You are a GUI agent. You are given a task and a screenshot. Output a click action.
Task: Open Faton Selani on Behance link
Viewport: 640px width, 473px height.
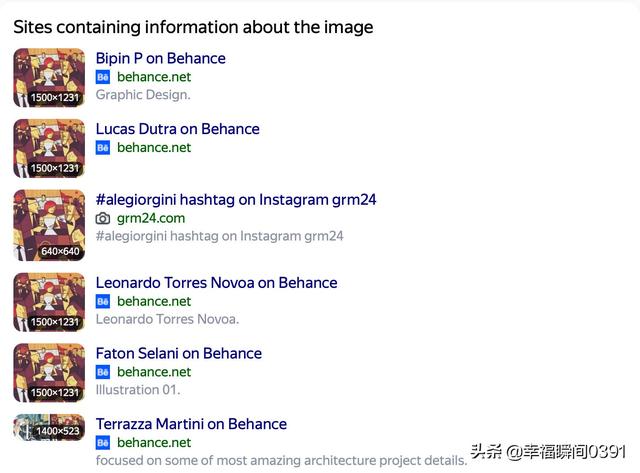(x=179, y=353)
